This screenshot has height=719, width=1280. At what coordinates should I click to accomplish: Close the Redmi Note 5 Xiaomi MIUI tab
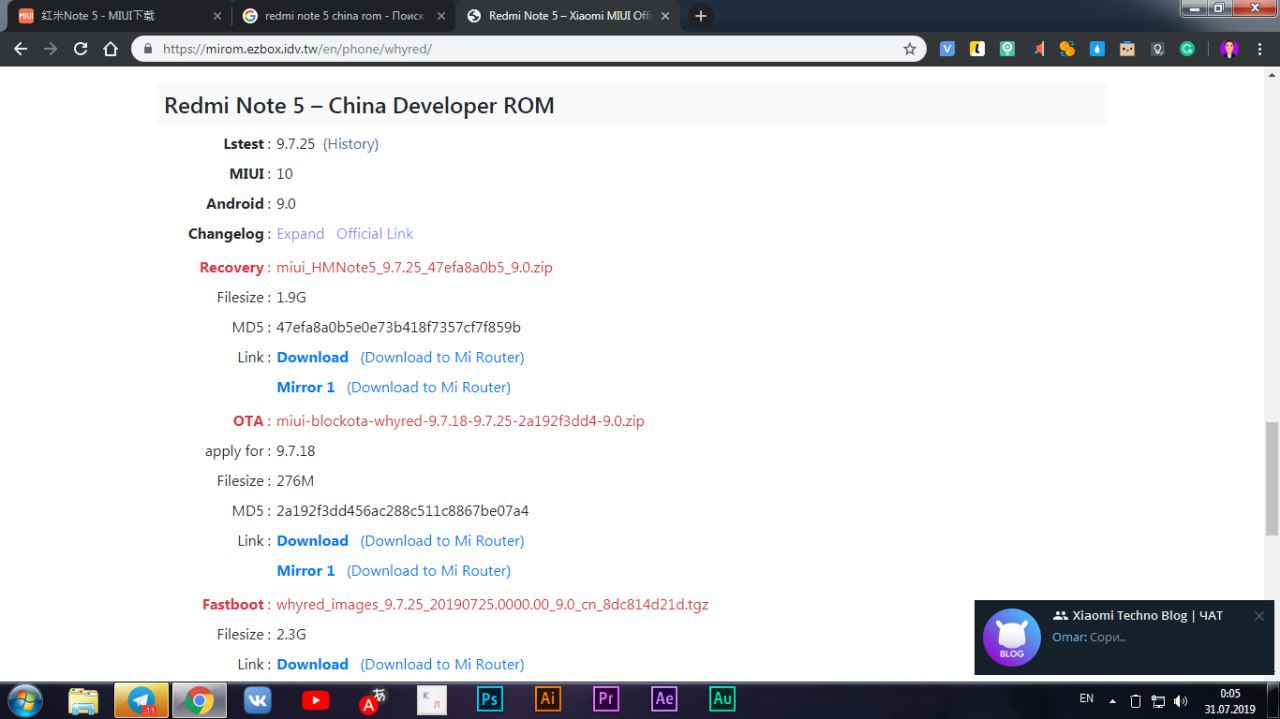[x=665, y=16]
